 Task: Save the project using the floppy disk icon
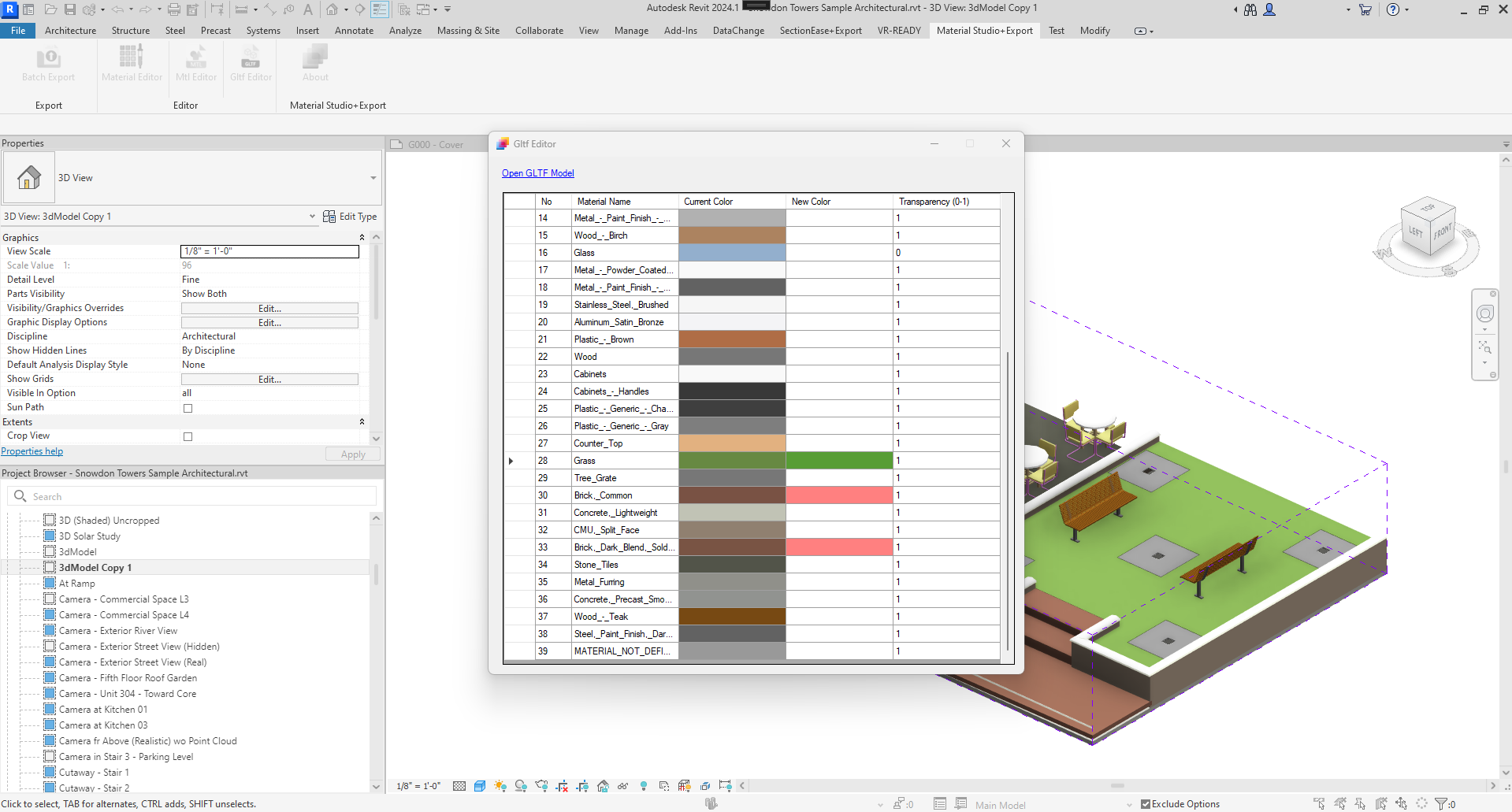pyautogui.click(x=70, y=9)
